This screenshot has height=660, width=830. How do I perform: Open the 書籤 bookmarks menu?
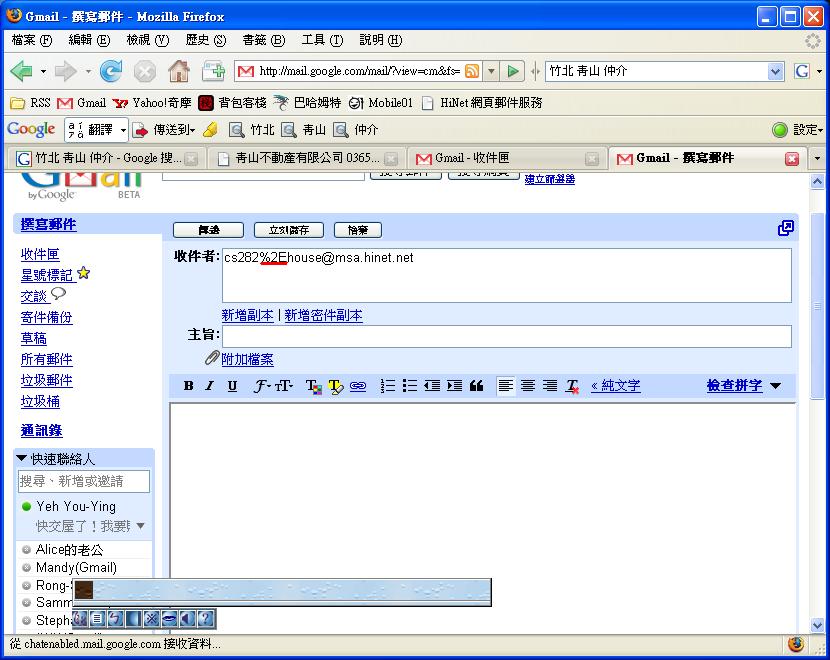coord(263,40)
